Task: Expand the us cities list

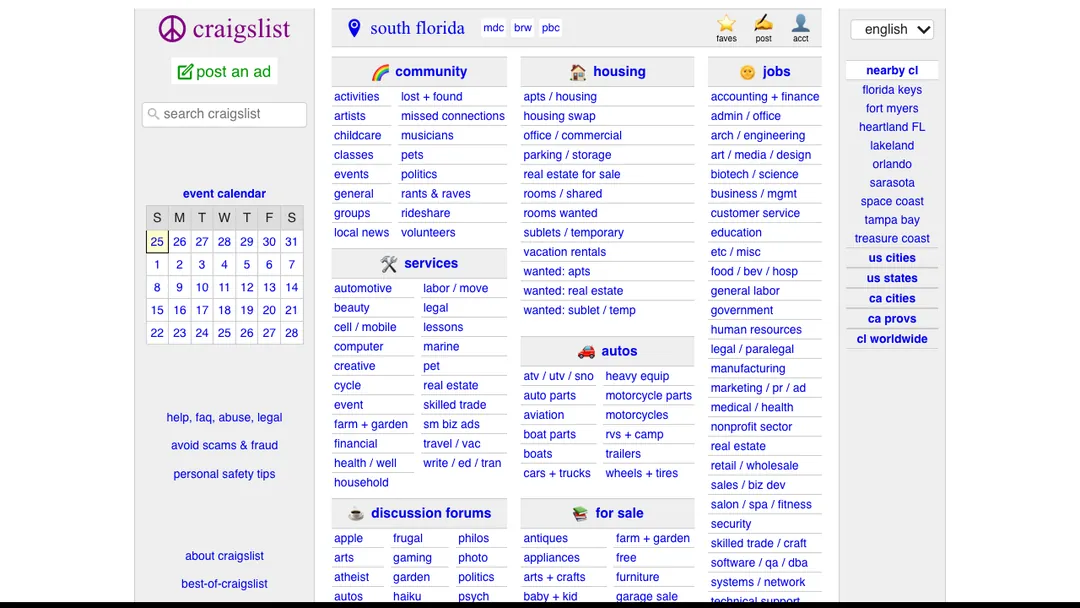Action: tap(892, 258)
